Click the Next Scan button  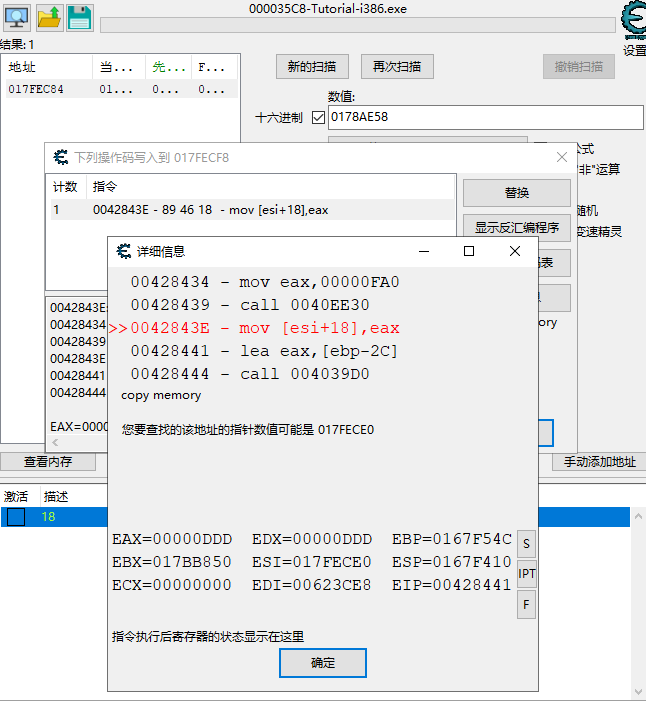point(397,67)
